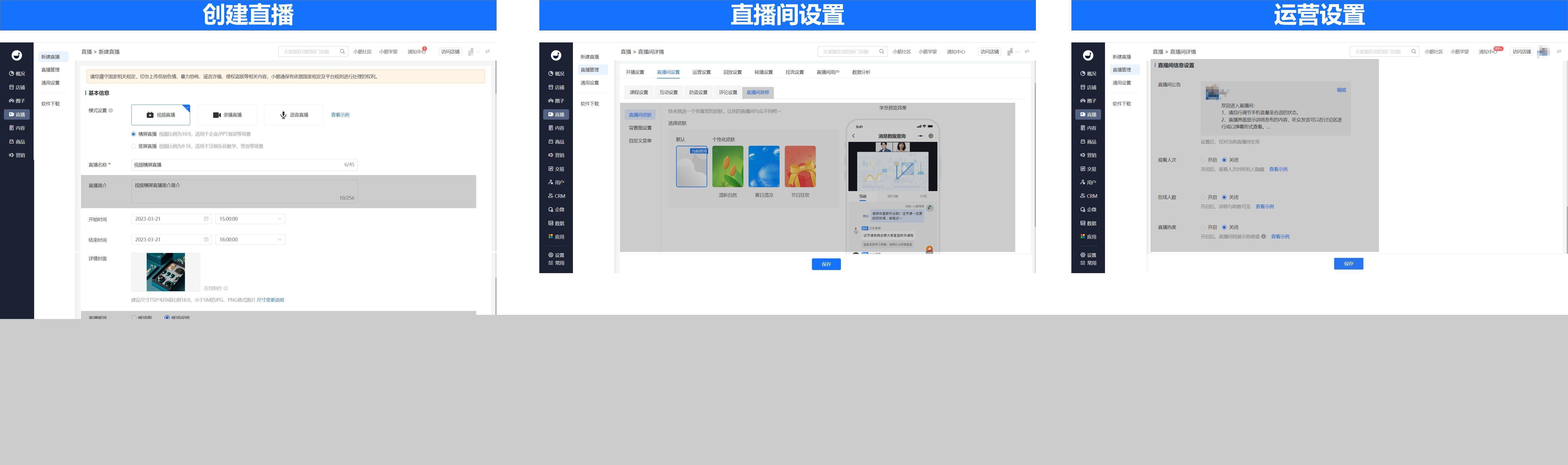The height and width of the screenshot is (465, 1568).
Task: Open 内容 in the 创建直播 panel sidebar
Action: pos(17,128)
